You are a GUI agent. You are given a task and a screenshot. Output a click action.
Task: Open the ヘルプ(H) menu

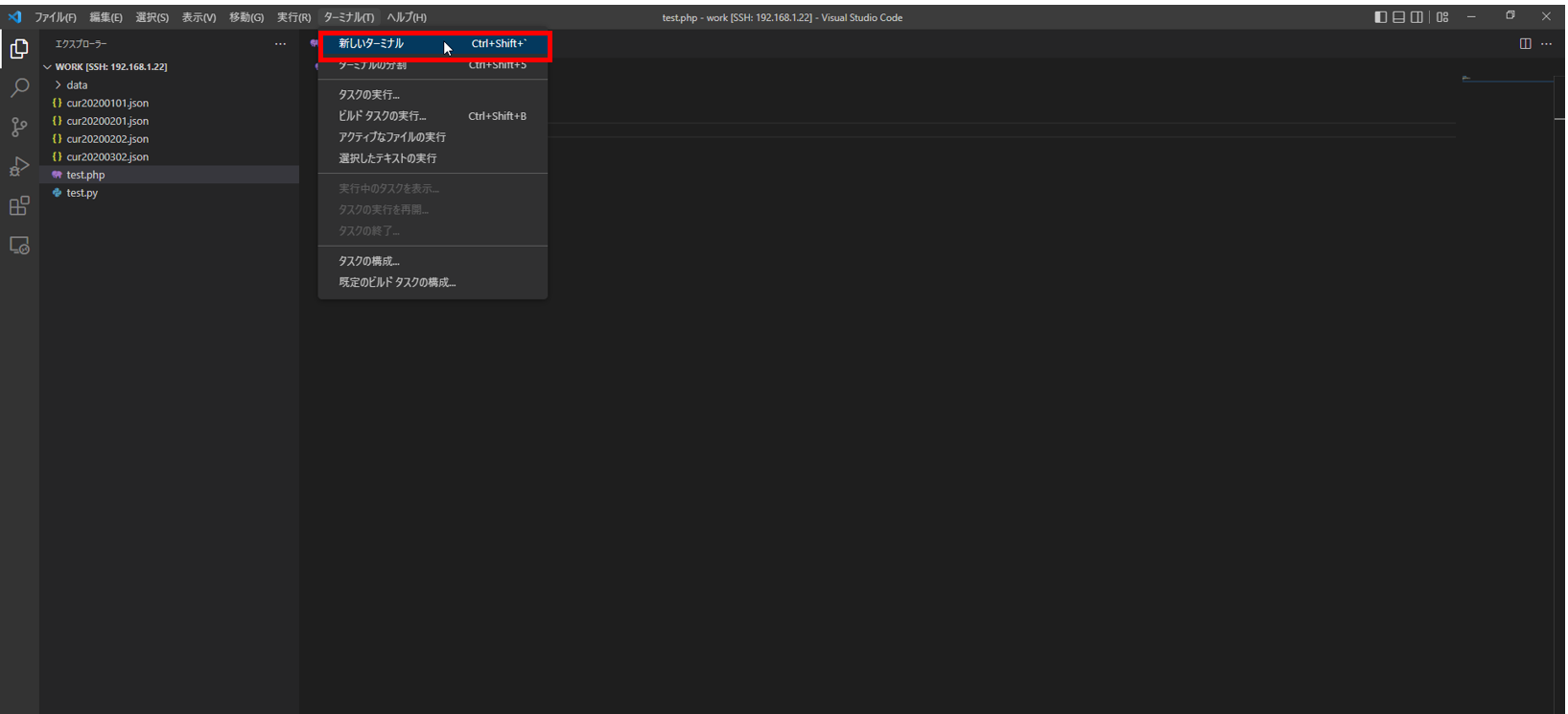pyautogui.click(x=407, y=17)
